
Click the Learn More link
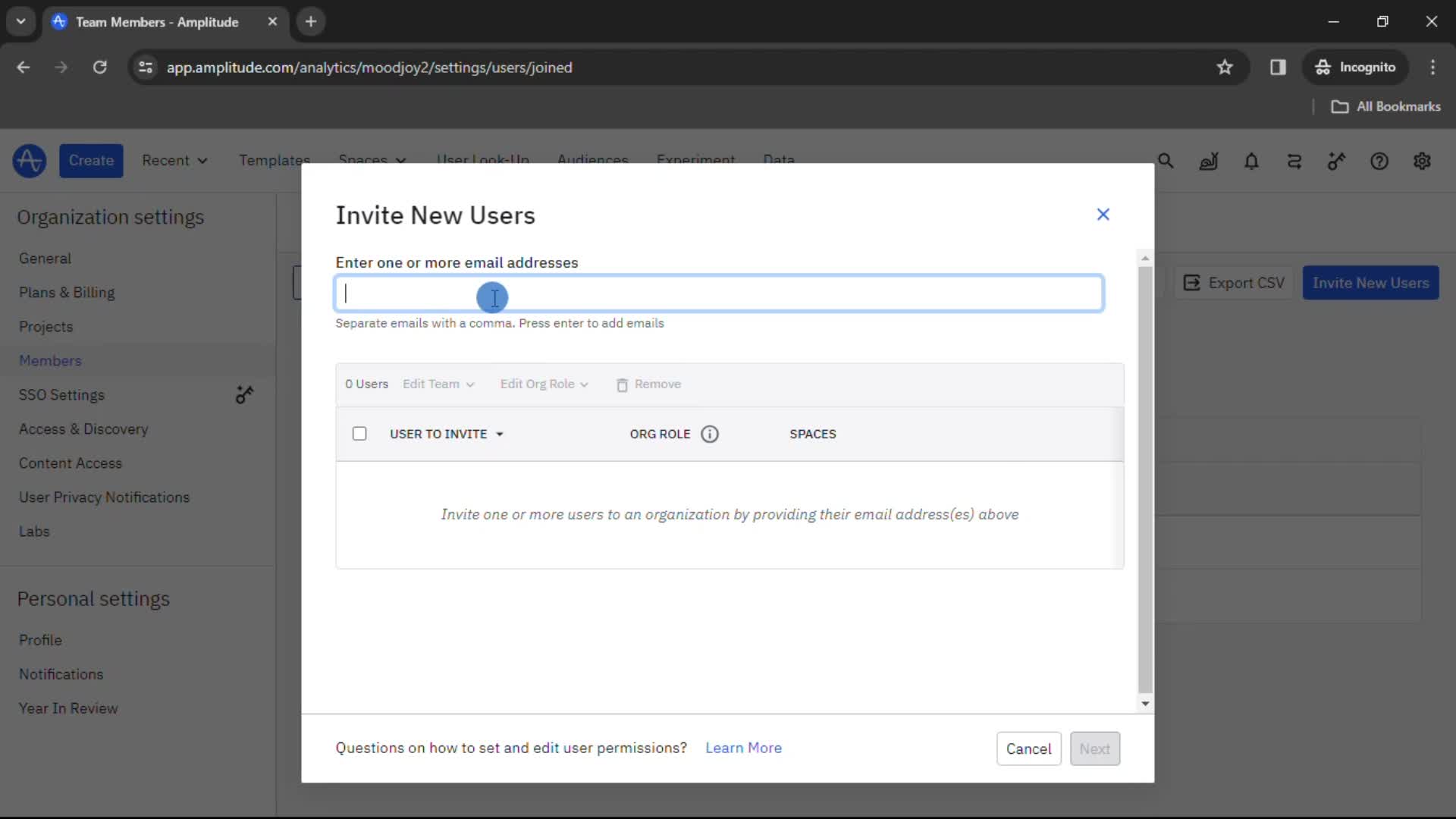tap(745, 749)
